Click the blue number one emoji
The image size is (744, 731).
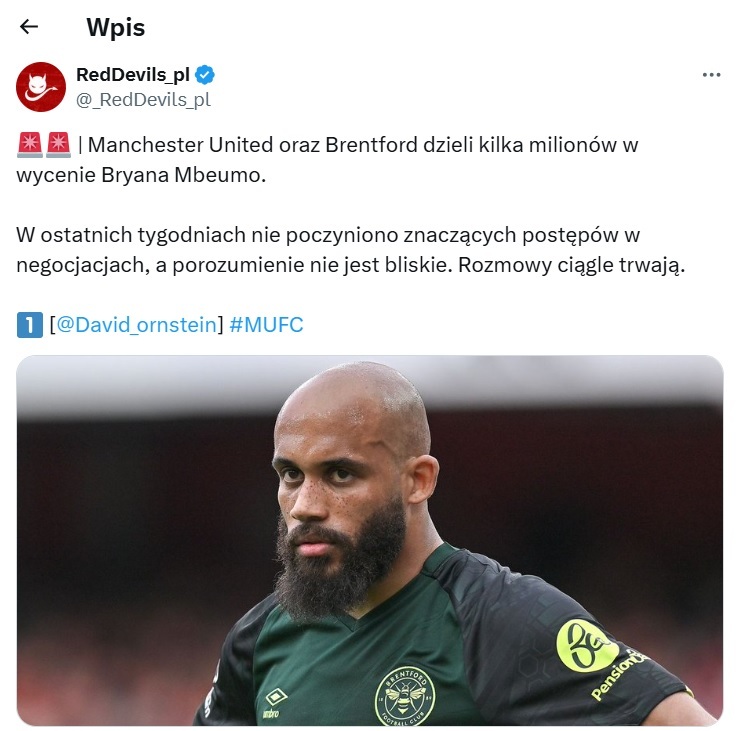click(29, 325)
